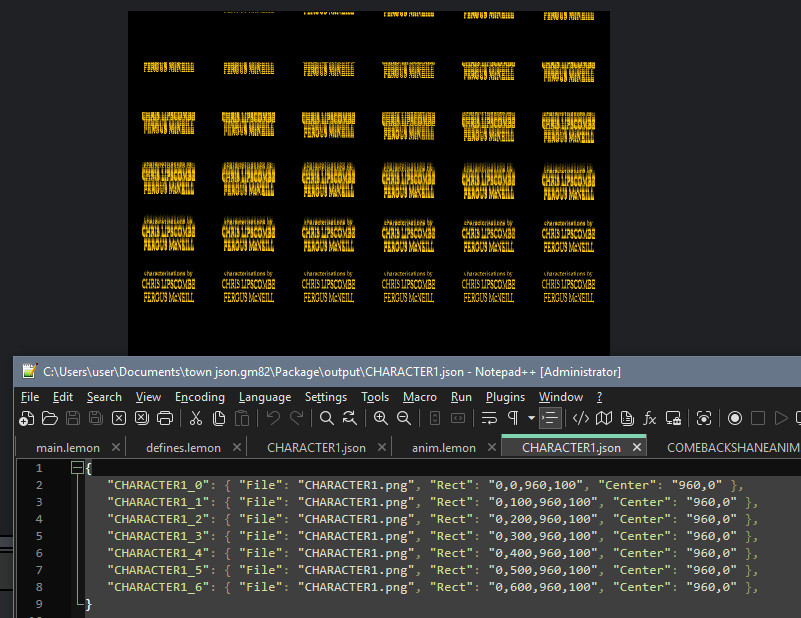The height and width of the screenshot is (618, 801).
Task: Open the Encoding menu
Action: pyautogui.click(x=200, y=396)
